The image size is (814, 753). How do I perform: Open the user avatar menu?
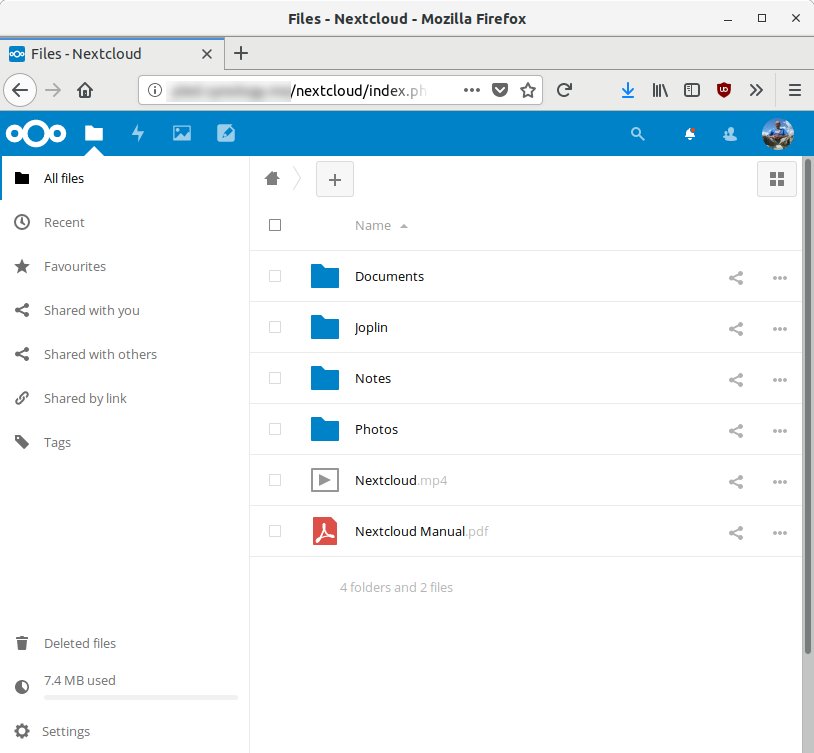(778, 134)
